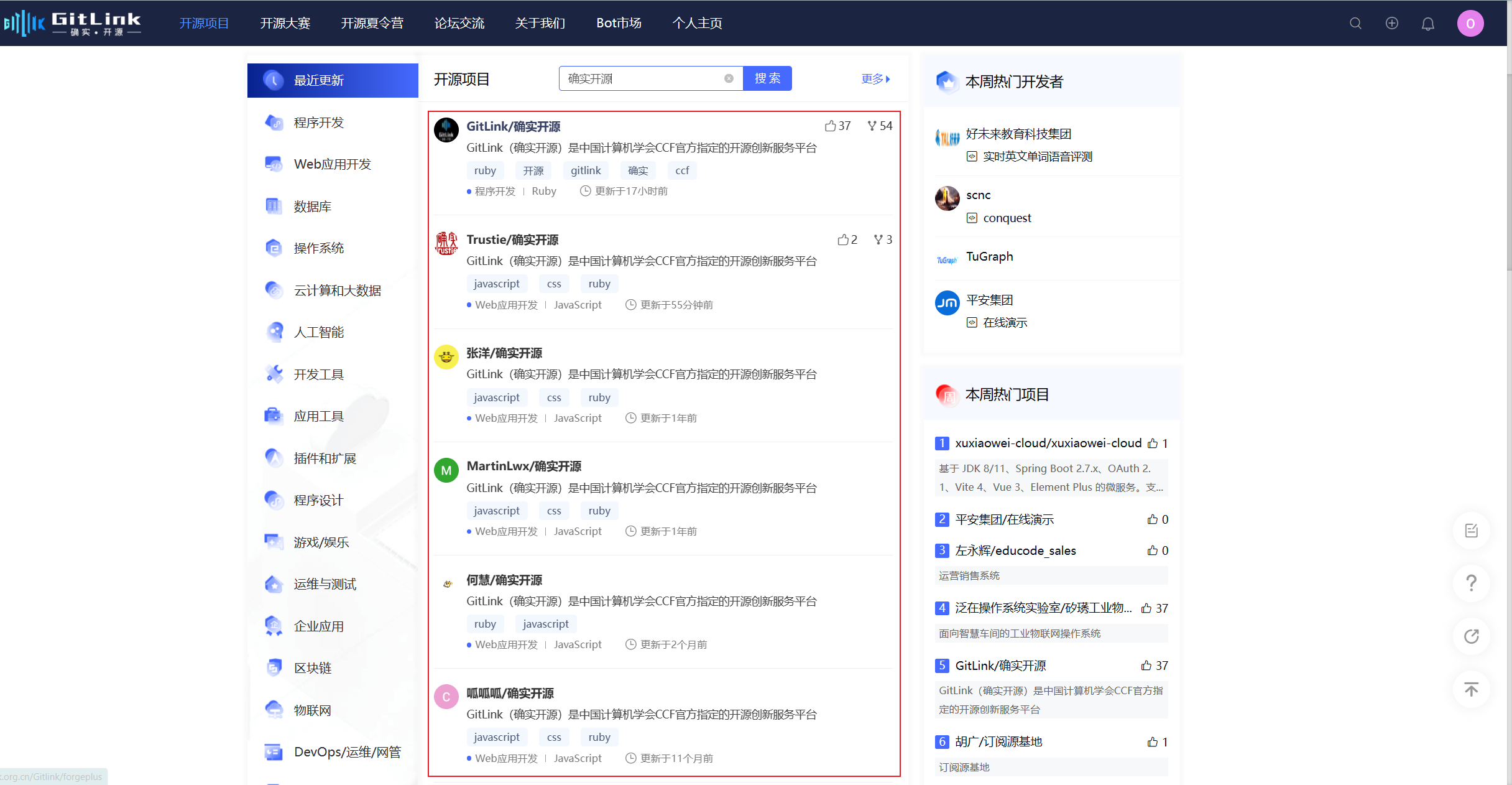This screenshot has width=1512, height=785.
Task: Open GitLink/确实开源 project title
Action: click(513, 126)
